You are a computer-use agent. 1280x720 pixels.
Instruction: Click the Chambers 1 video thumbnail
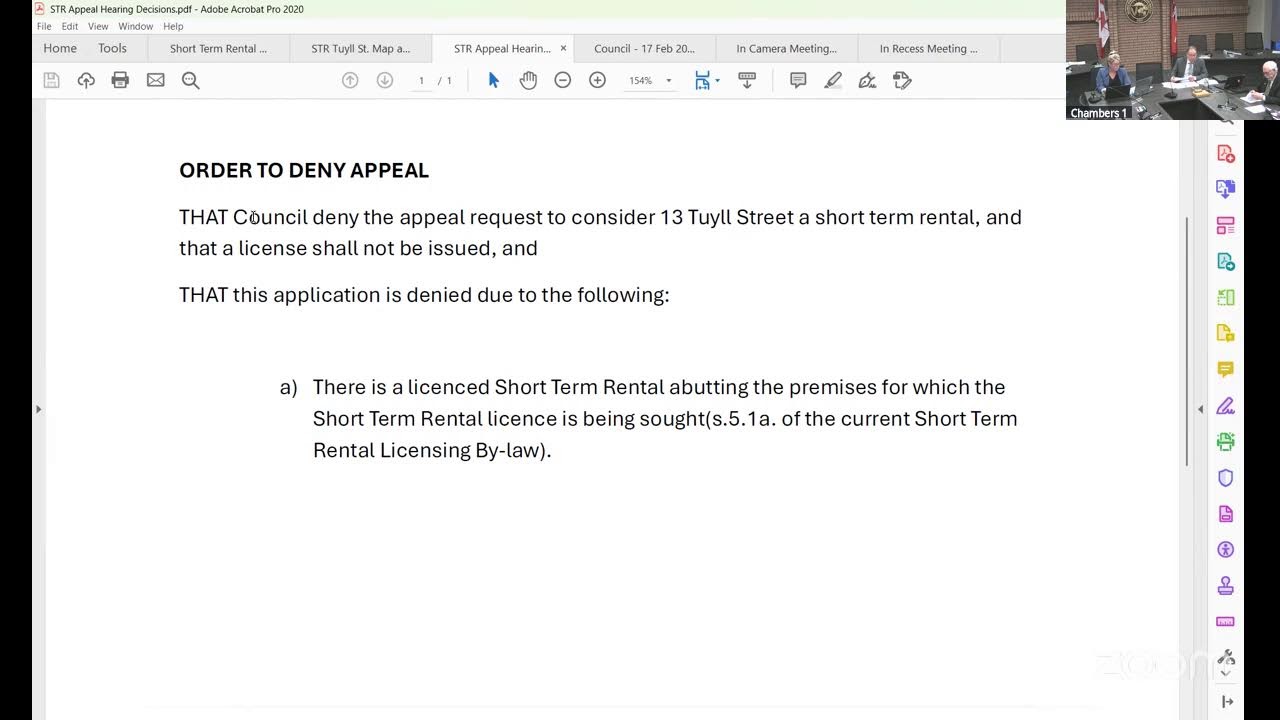(1173, 60)
